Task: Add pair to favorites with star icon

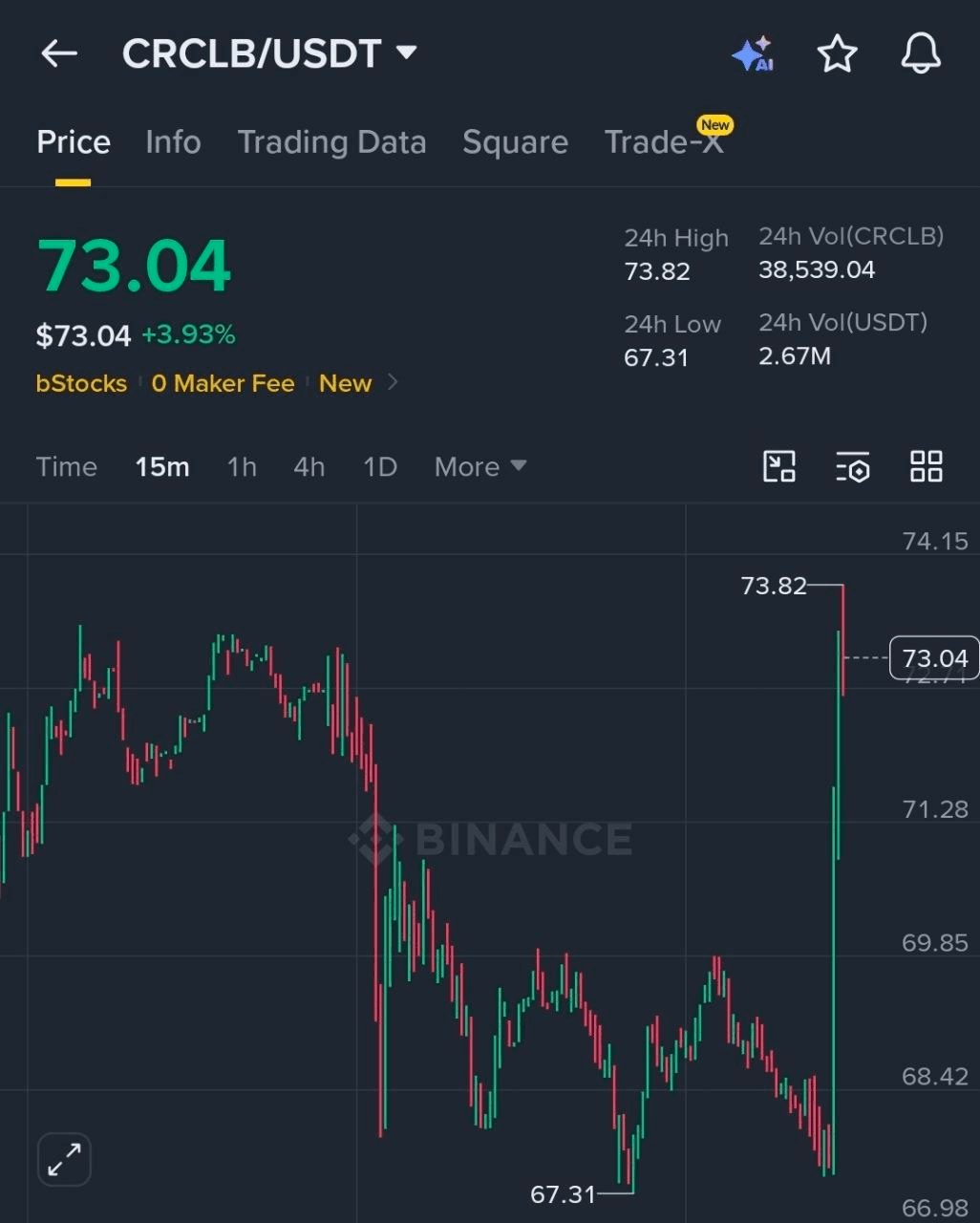Action: click(x=838, y=54)
